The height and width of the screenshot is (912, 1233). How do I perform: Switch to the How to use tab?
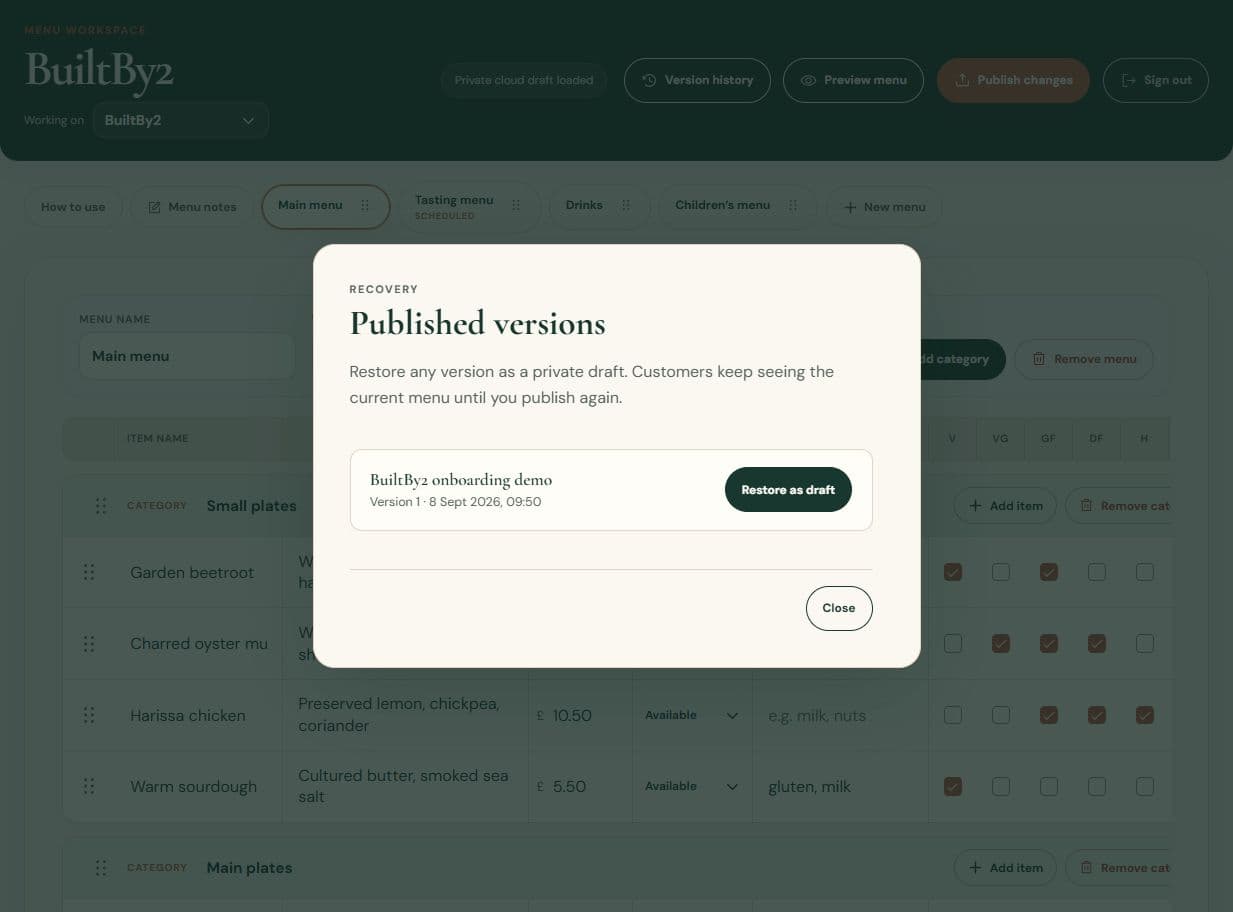point(73,207)
